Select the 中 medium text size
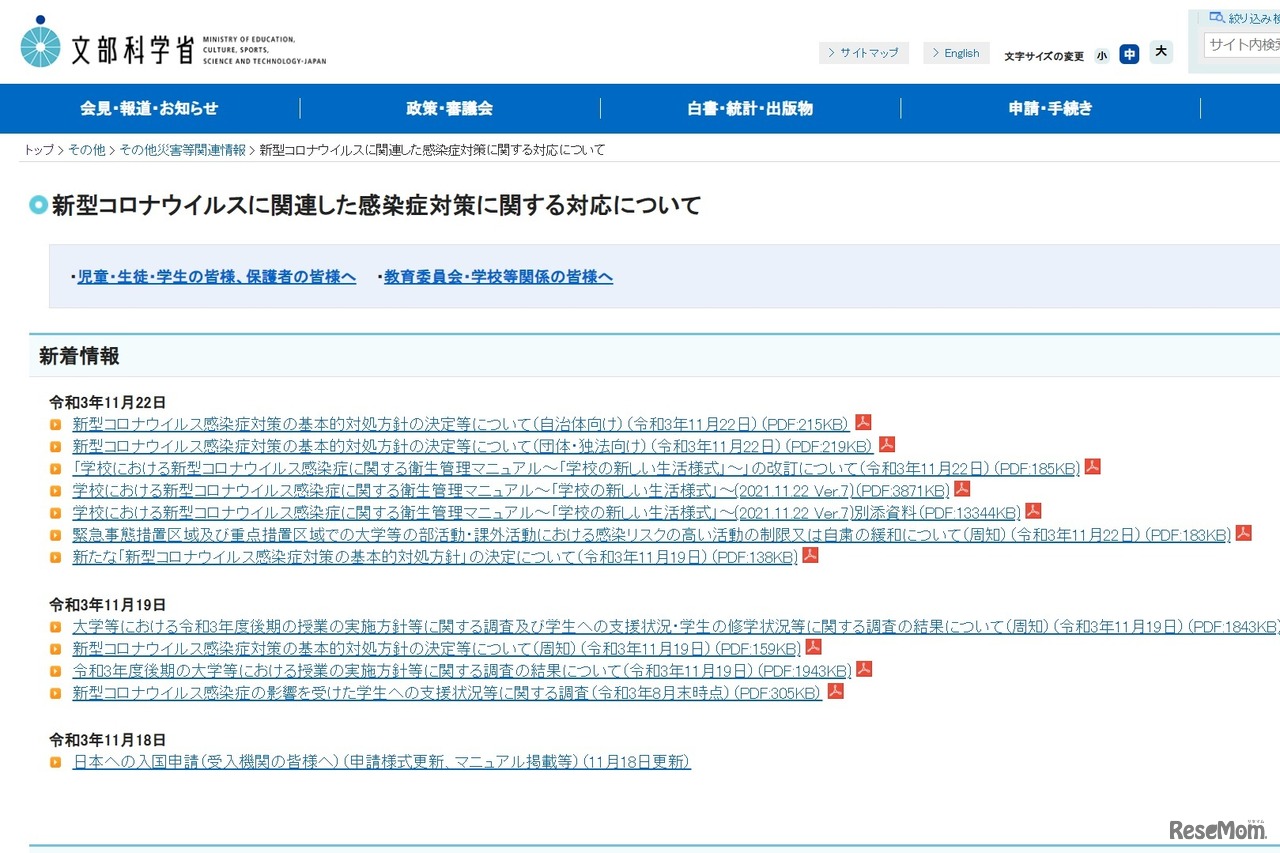1280x853 pixels. coord(1130,55)
